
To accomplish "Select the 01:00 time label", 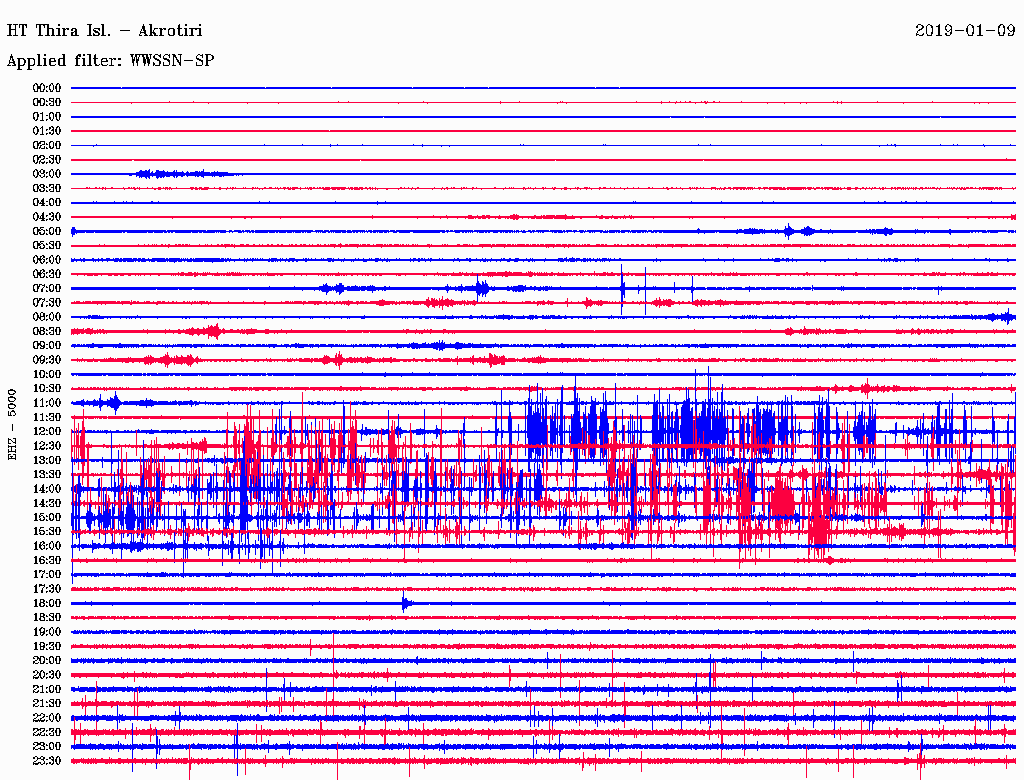I will 46,116.
